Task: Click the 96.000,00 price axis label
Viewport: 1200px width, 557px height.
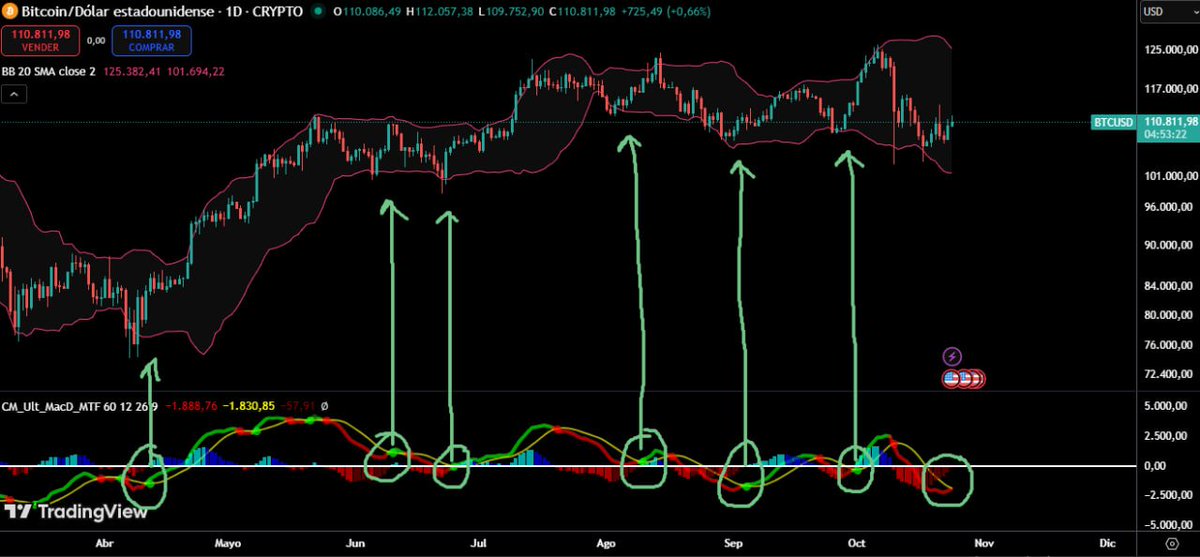Action: click(x=1170, y=208)
